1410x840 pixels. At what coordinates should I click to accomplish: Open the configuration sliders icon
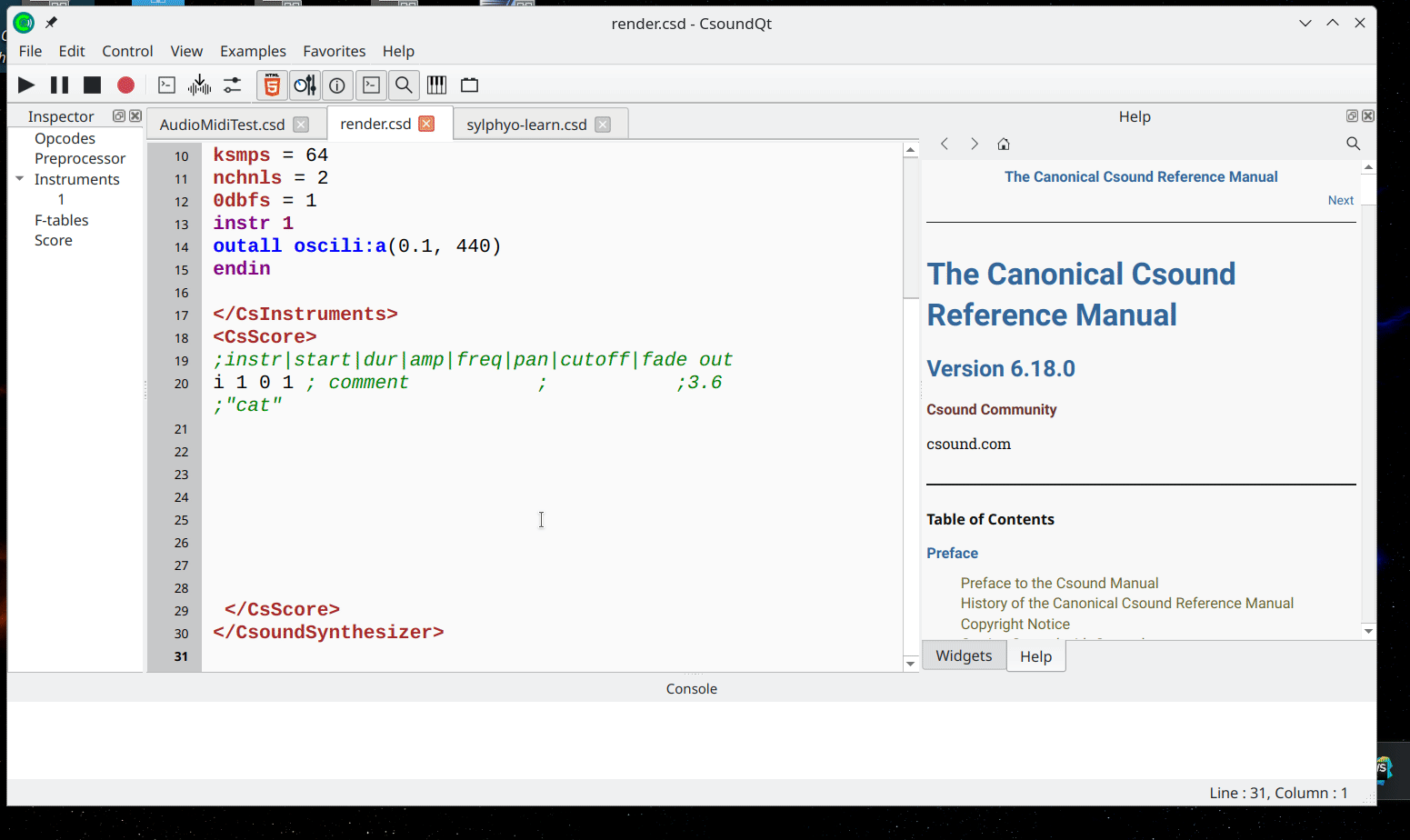click(x=233, y=85)
